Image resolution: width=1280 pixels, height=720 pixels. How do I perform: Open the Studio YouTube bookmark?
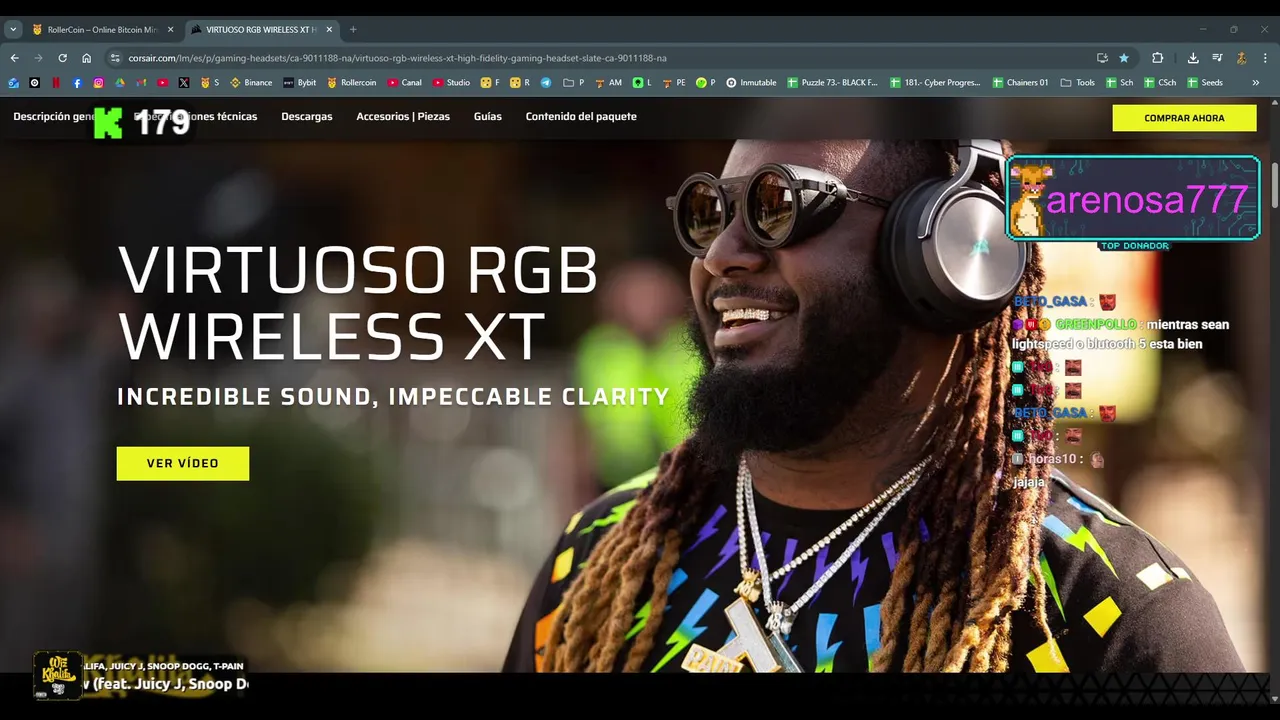[452, 83]
